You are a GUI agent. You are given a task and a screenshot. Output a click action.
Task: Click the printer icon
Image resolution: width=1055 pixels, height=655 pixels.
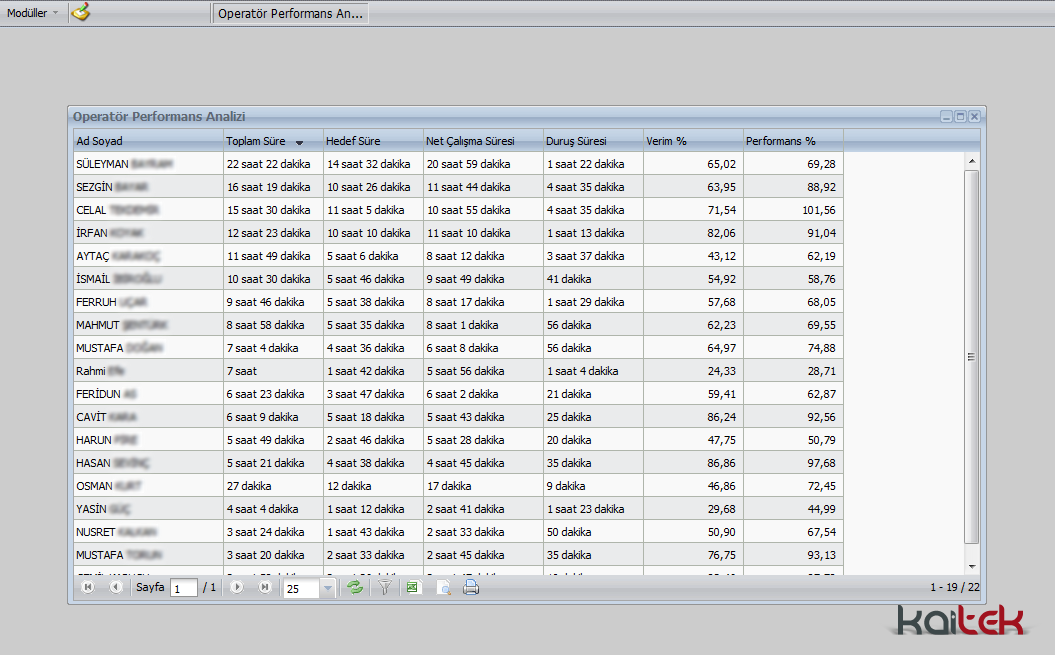(471, 588)
